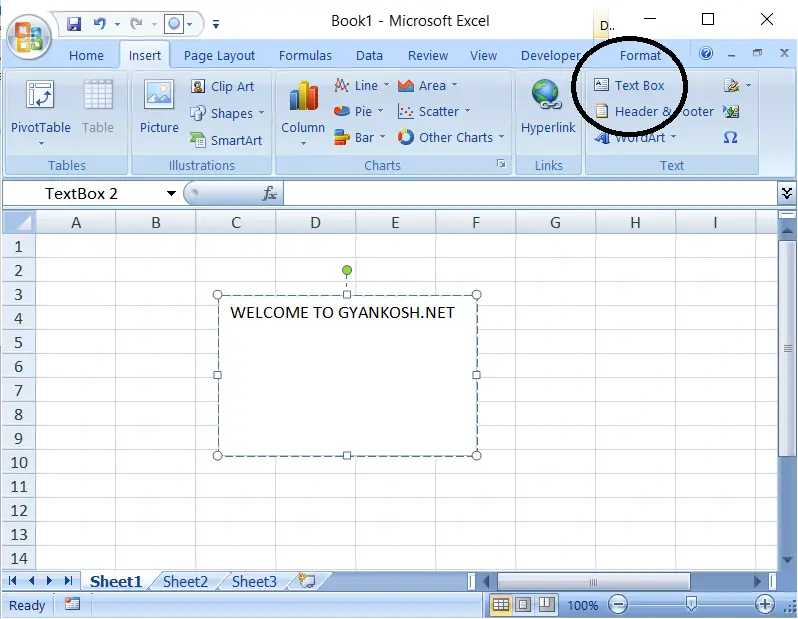
Task: Open Name Box dropdown arrow
Action: [172, 193]
